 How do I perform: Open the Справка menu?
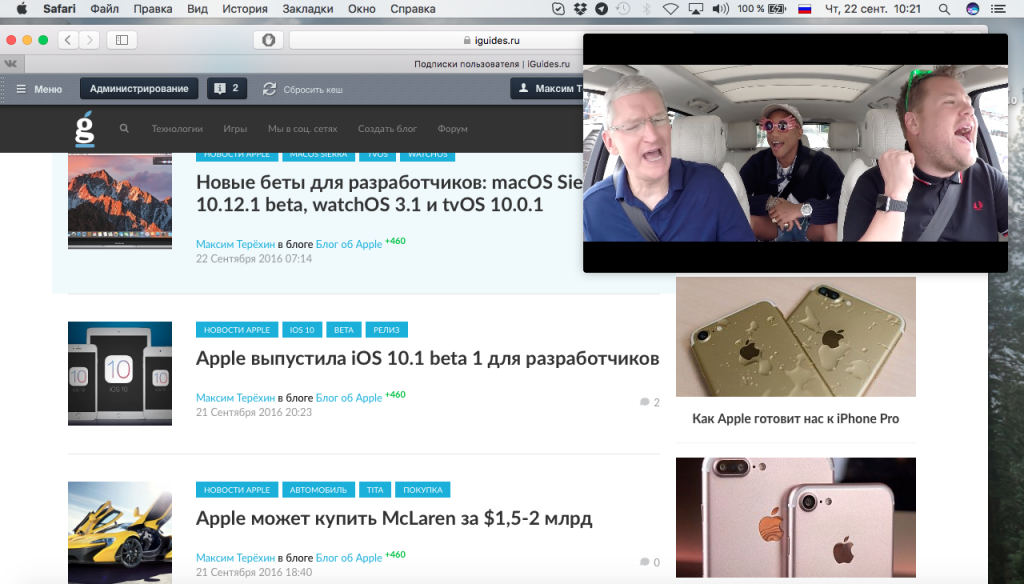pos(413,8)
